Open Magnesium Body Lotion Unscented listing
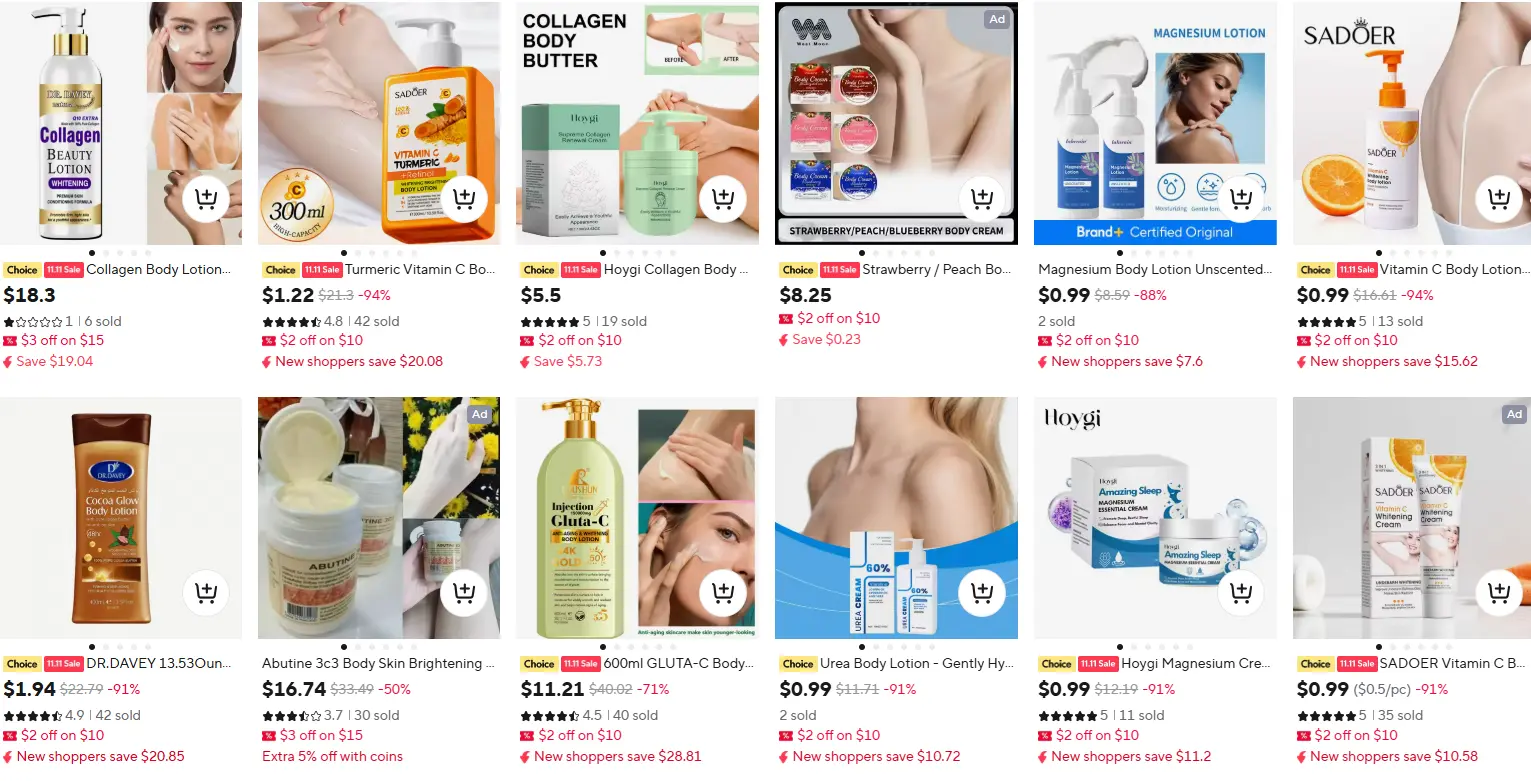 click(1155, 270)
